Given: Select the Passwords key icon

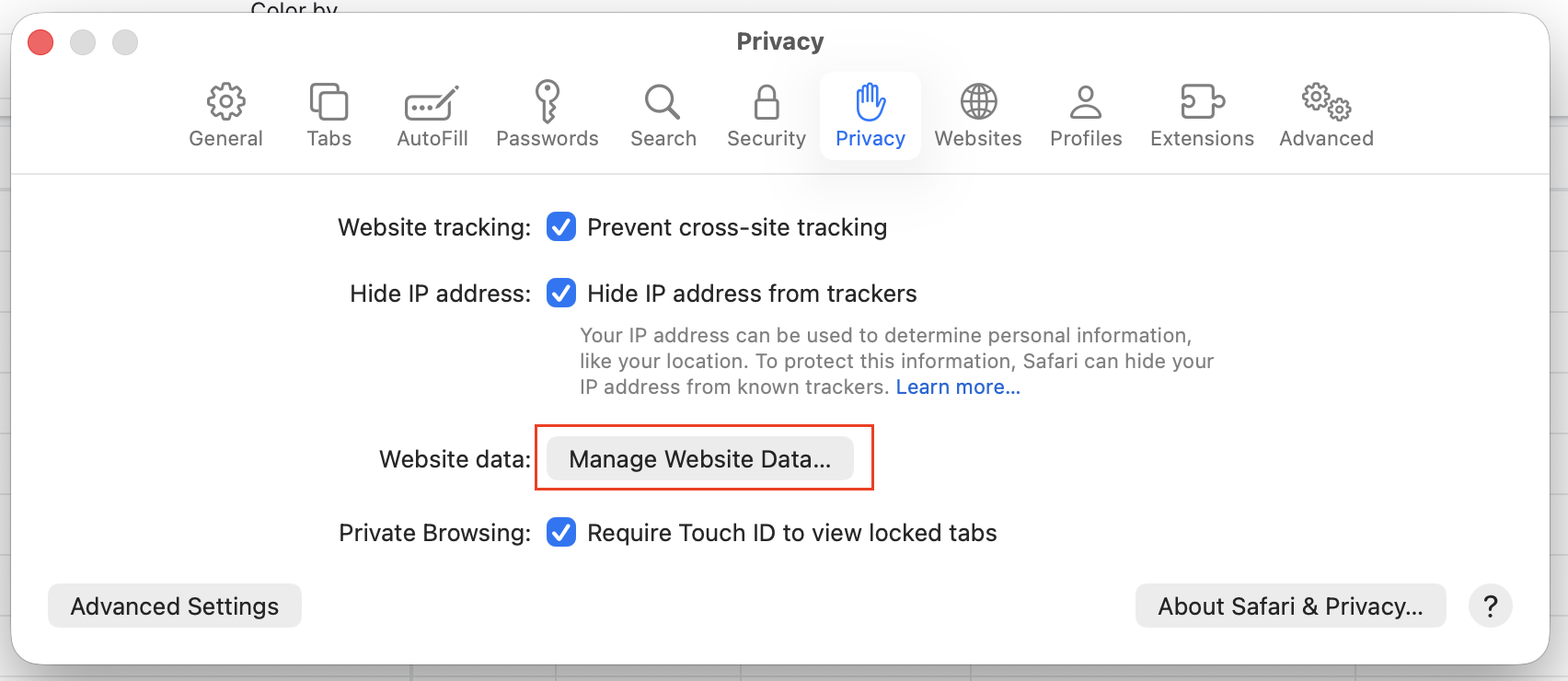Looking at the screenshot, I should (x=548, y=101).
